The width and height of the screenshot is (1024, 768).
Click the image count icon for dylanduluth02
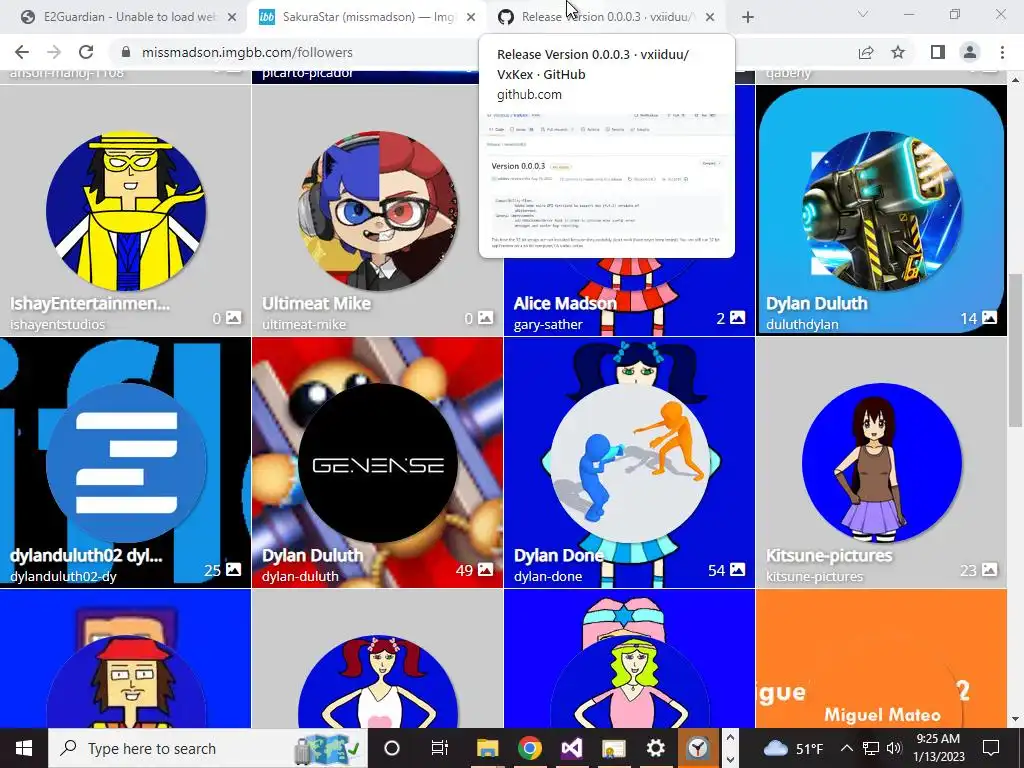coord(233,570)
